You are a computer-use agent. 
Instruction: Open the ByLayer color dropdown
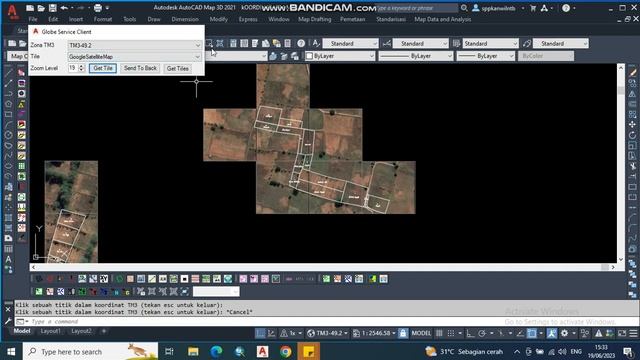tap(340, 56)
